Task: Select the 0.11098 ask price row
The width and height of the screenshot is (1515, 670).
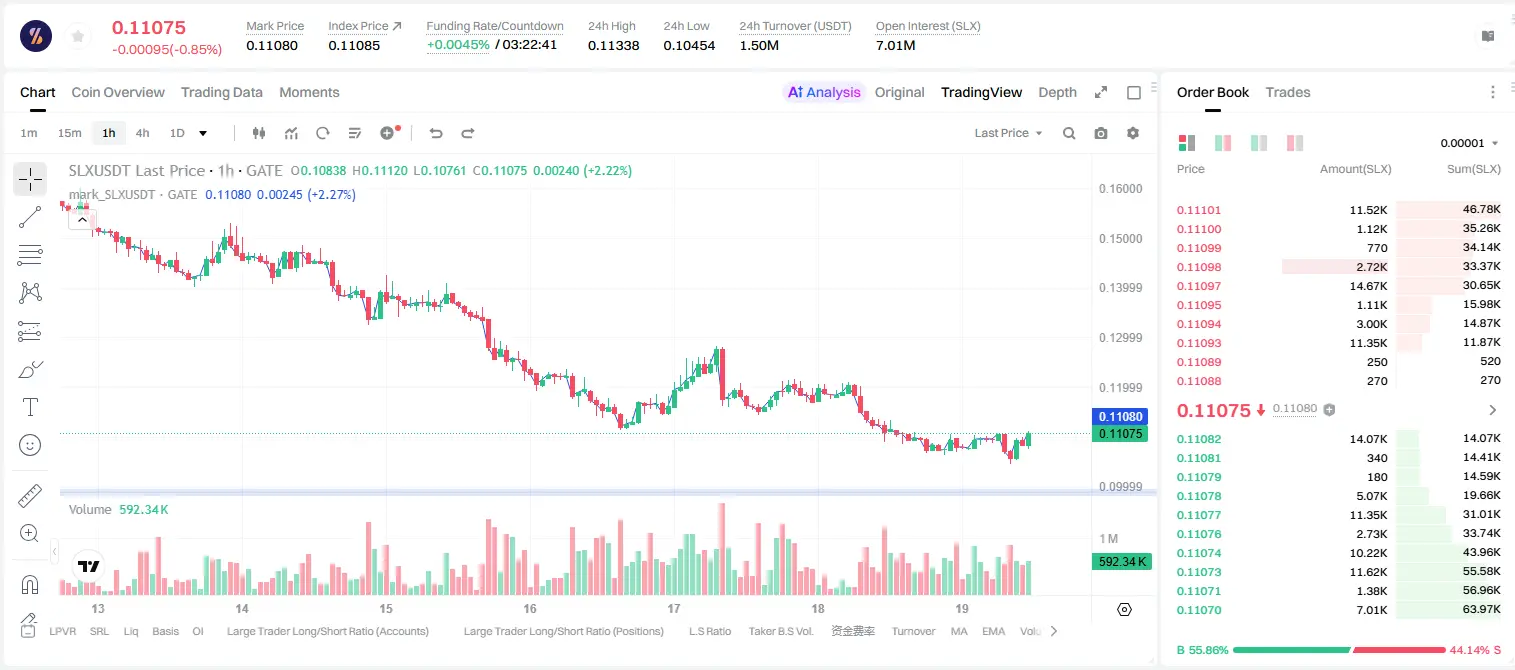Action: (x=1339, y=267)
